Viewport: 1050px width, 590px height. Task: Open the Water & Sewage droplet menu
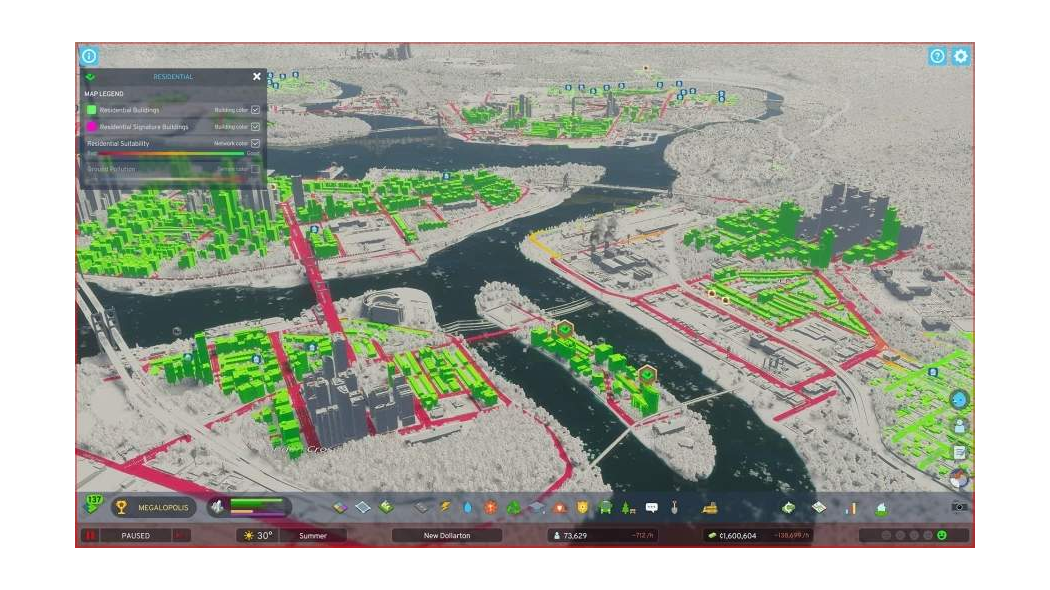point(467,508)
